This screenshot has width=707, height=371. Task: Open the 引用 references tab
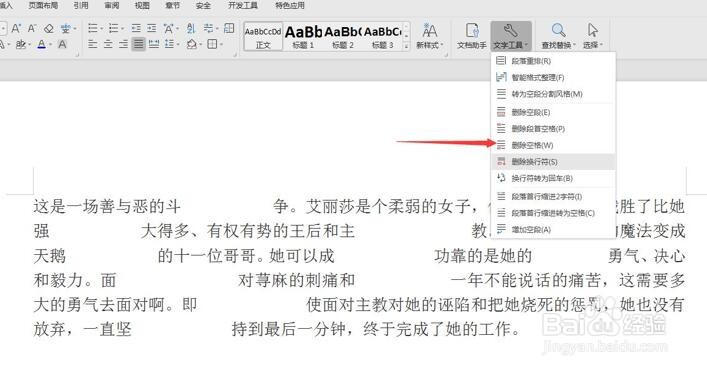[x=81, y=5]
